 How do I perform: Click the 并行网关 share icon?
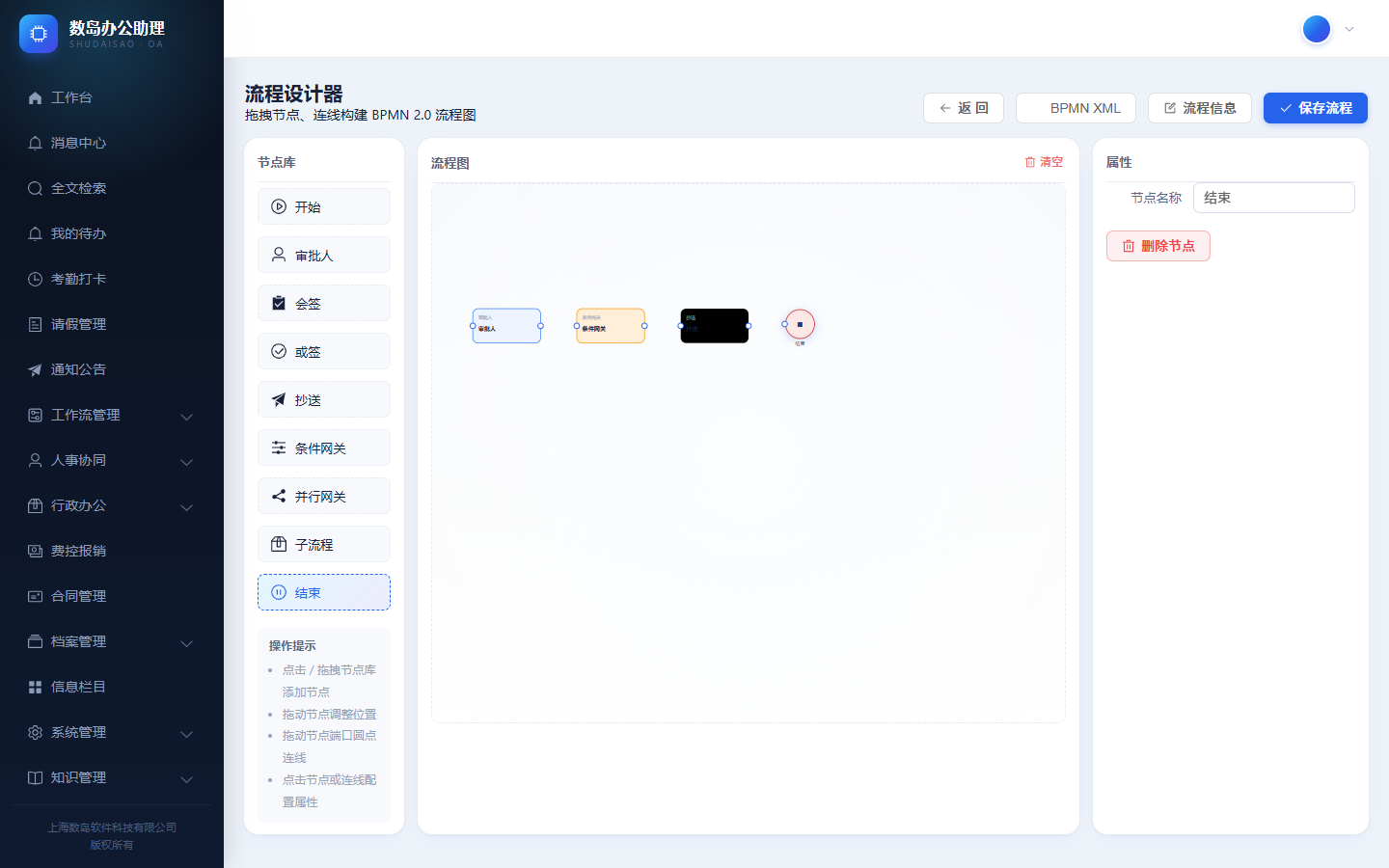[x=279, y=496]
